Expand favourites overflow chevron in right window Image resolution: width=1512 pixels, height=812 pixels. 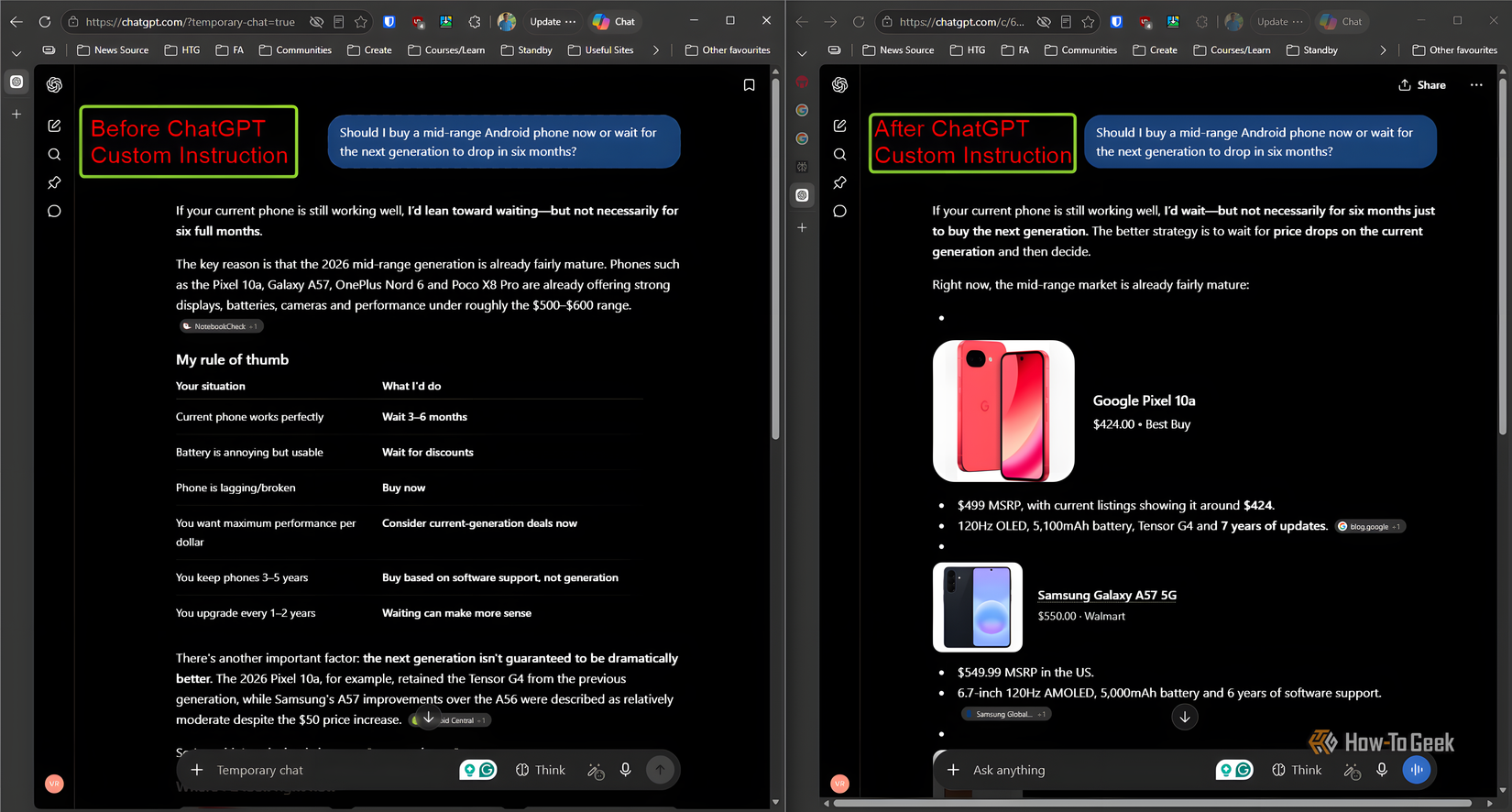pos(1383,50)
